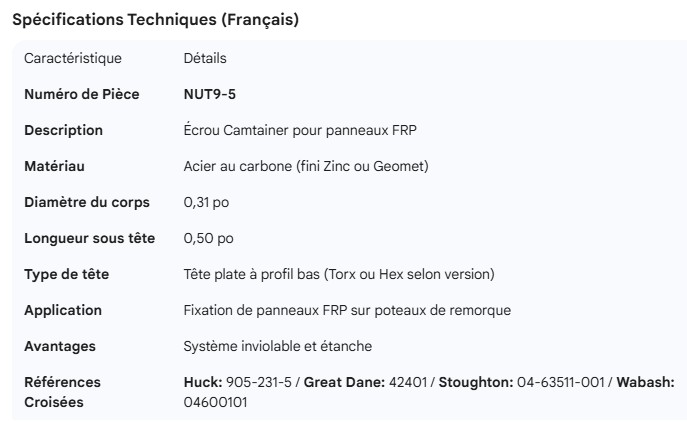This screenshot has height=422, width=687.
Task: Click the "Diamètre du corps" label
Action: (x=87, y=203)
